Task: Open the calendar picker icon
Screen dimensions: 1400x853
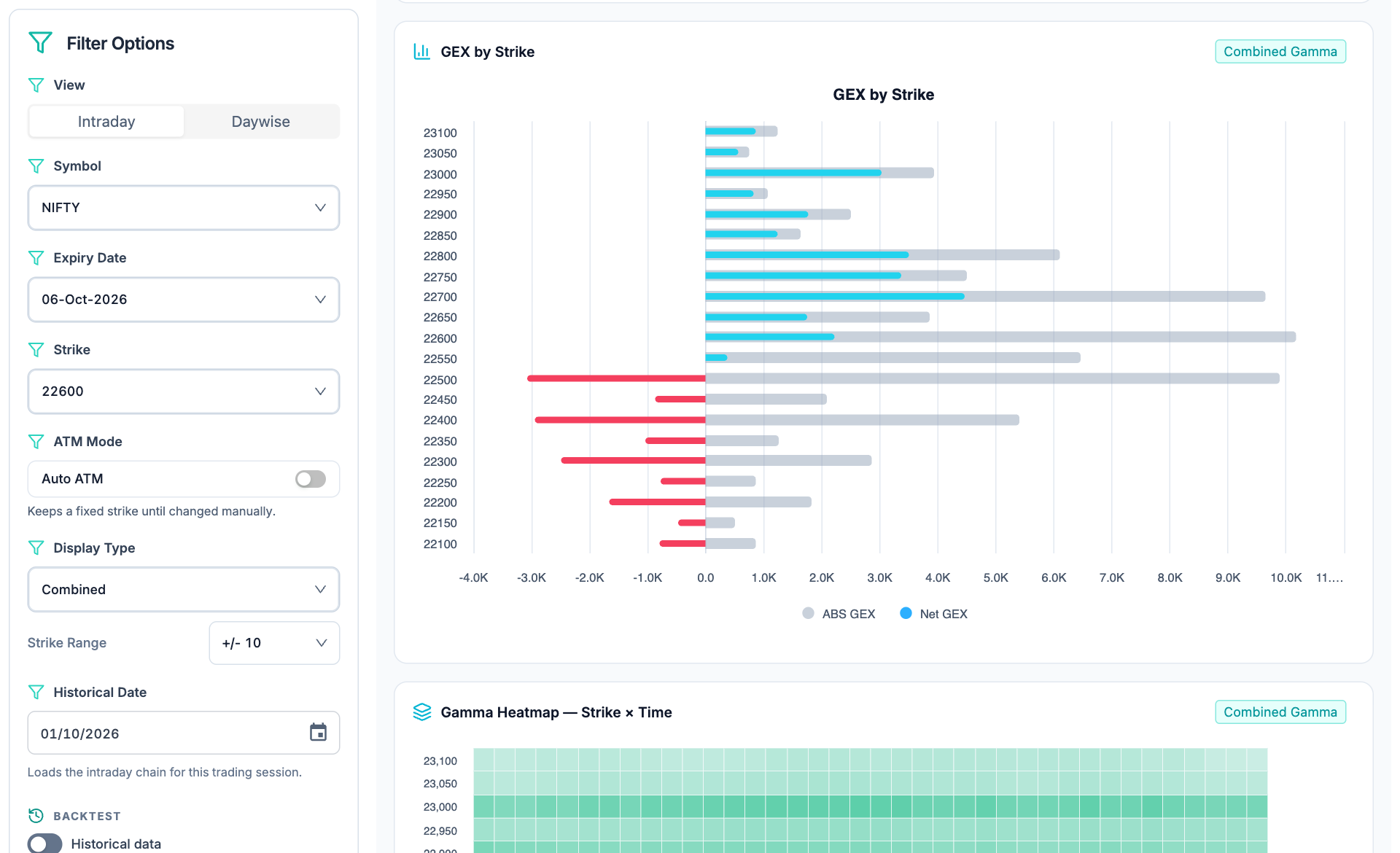Action: point(318,732)
